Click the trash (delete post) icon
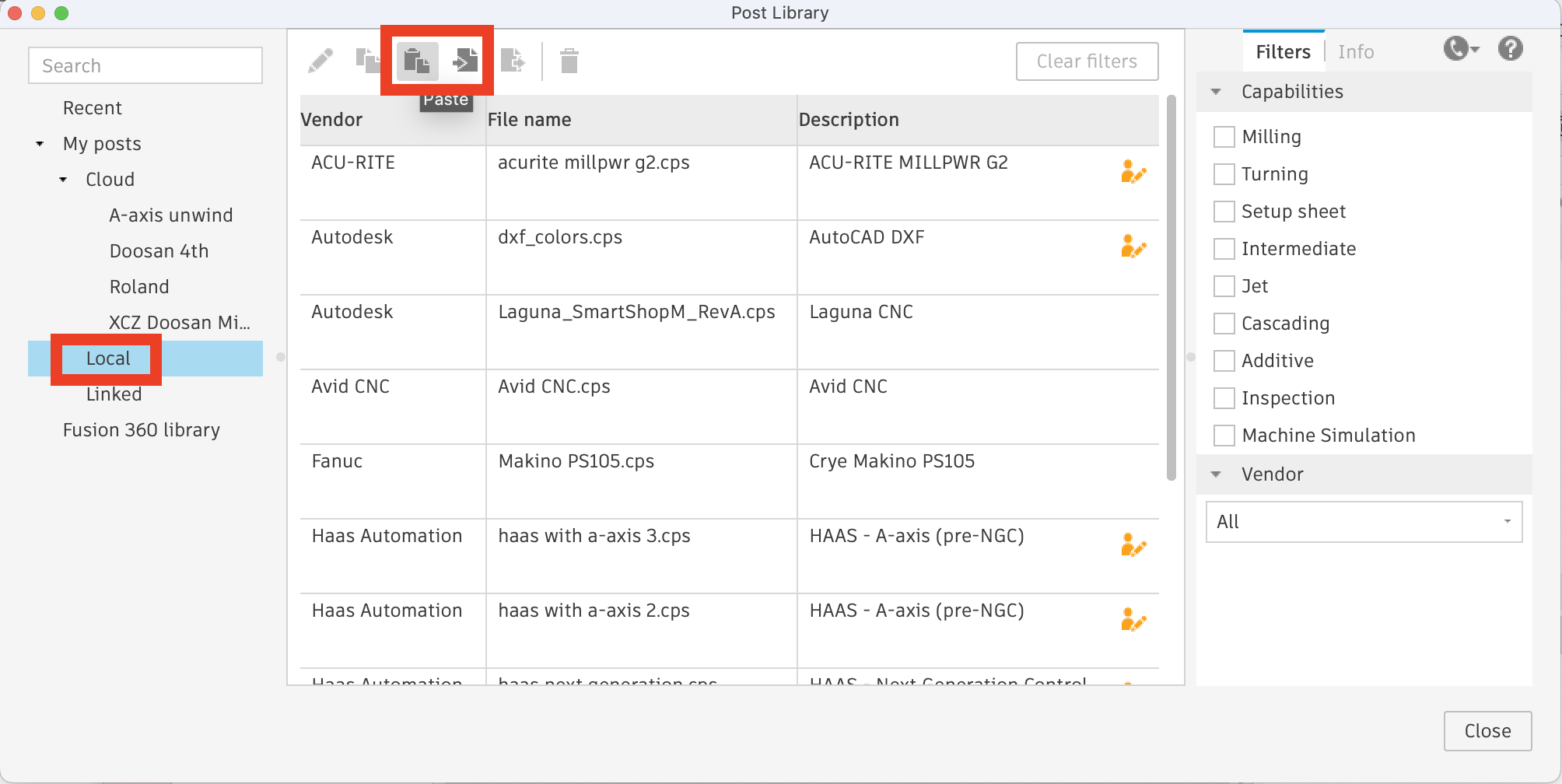1562x784 pixels. 569,60
